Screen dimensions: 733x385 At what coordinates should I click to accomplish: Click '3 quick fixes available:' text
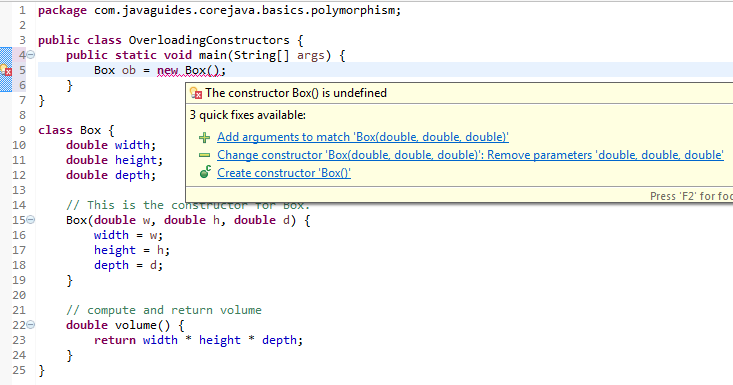point(247,115)
